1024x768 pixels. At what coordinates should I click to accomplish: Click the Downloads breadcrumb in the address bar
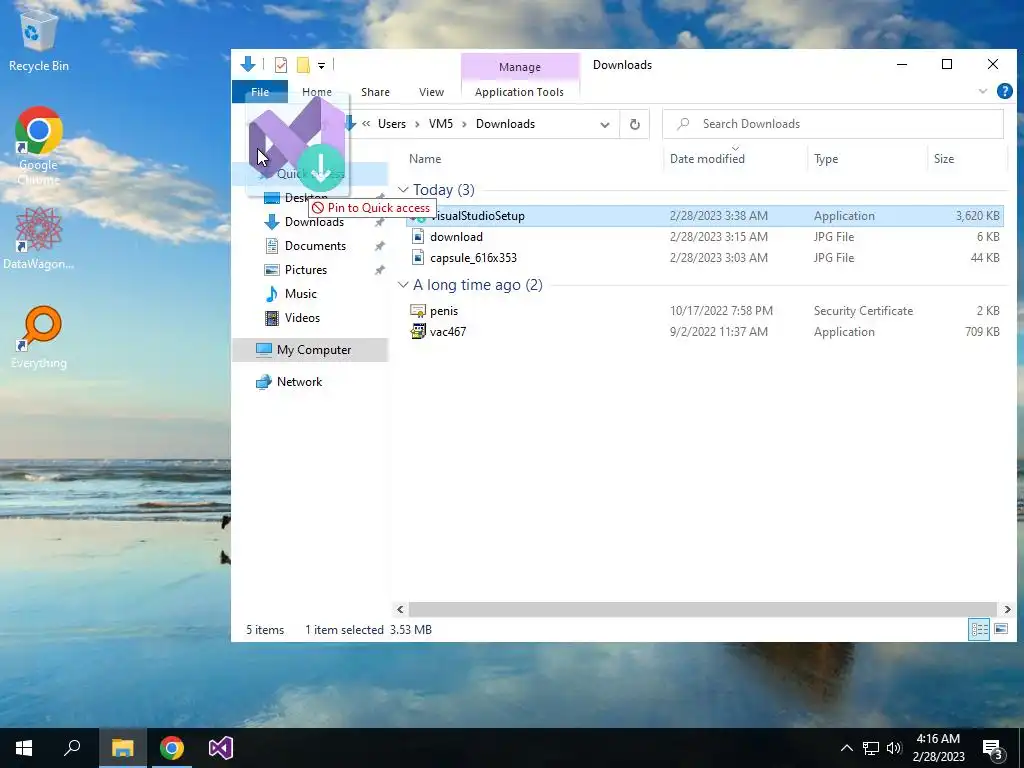click(x=505, y=124)
